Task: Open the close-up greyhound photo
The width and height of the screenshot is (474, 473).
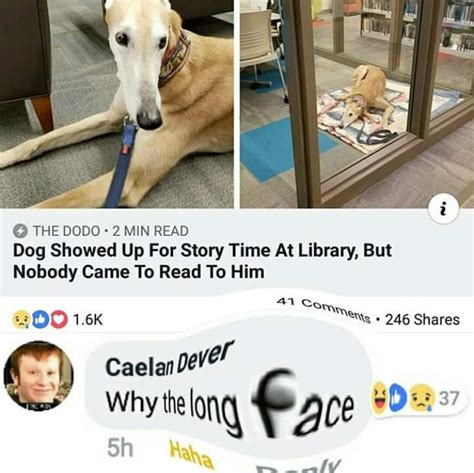Action: 117,104
